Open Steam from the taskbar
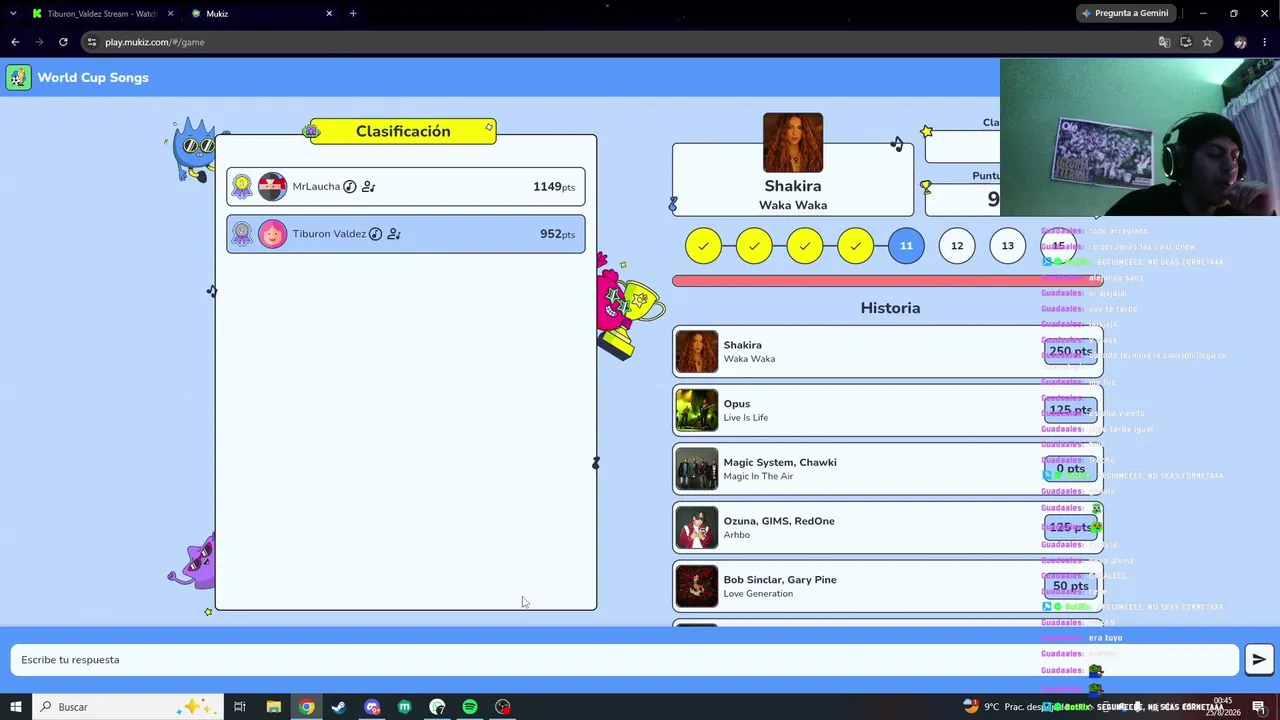 pos(339,707)
